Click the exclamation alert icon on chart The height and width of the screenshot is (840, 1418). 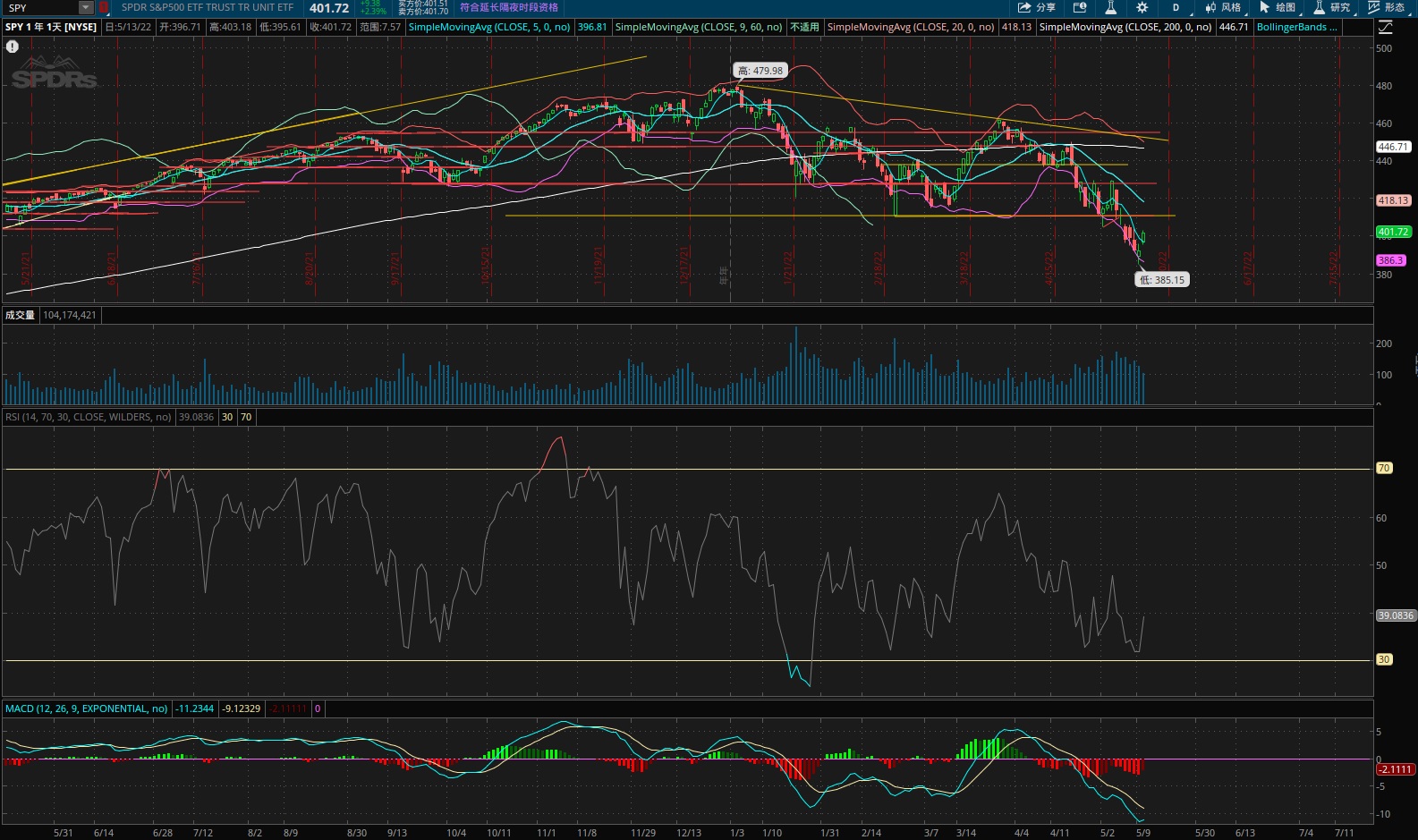(13, 47)
